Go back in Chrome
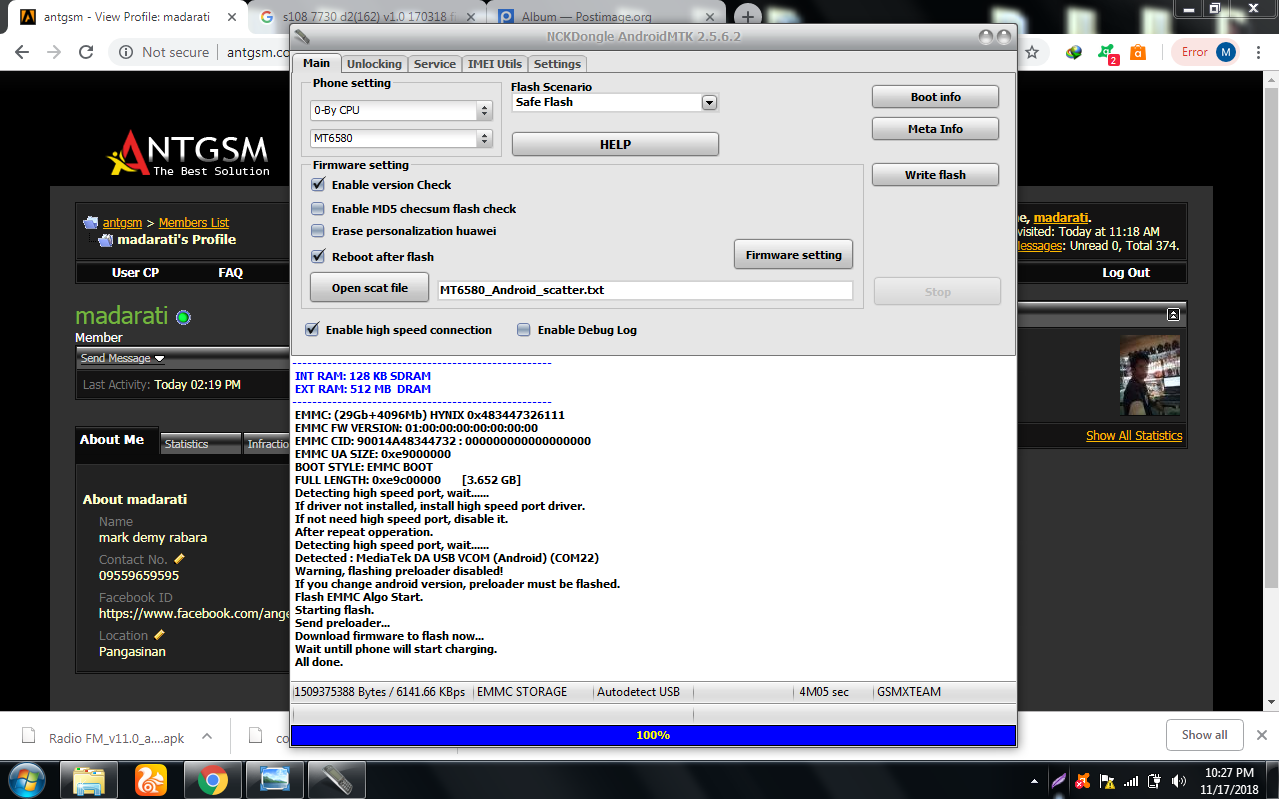The image size is (1279, 799). (x=24, y=52)
